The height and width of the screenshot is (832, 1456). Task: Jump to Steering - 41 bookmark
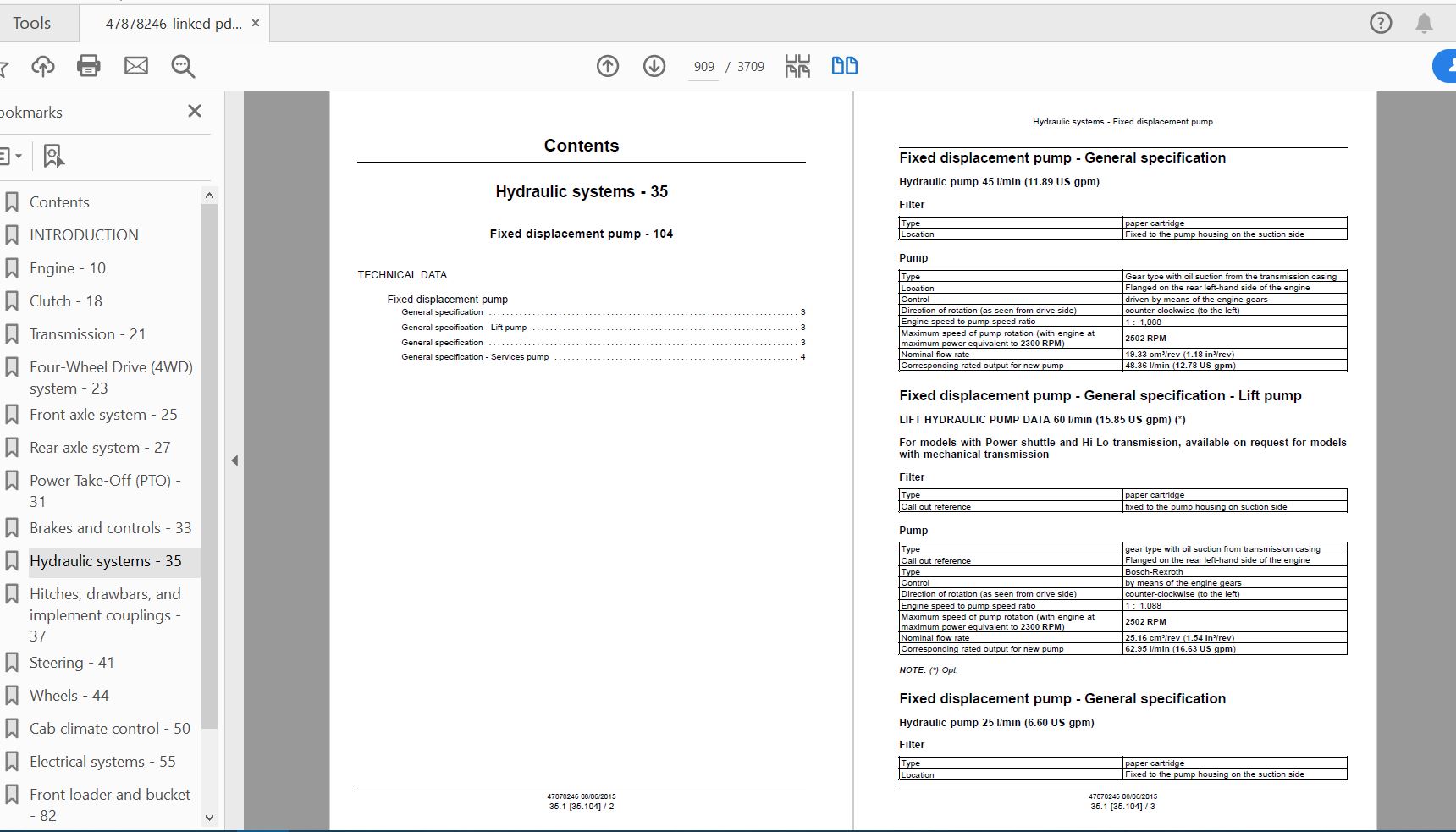coord(71,663)
